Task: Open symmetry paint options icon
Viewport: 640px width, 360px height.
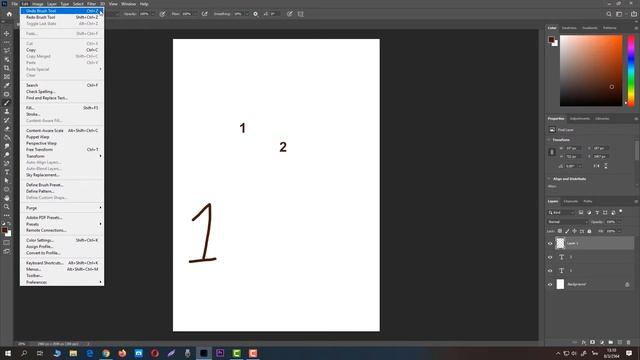Action: [300, 14]
